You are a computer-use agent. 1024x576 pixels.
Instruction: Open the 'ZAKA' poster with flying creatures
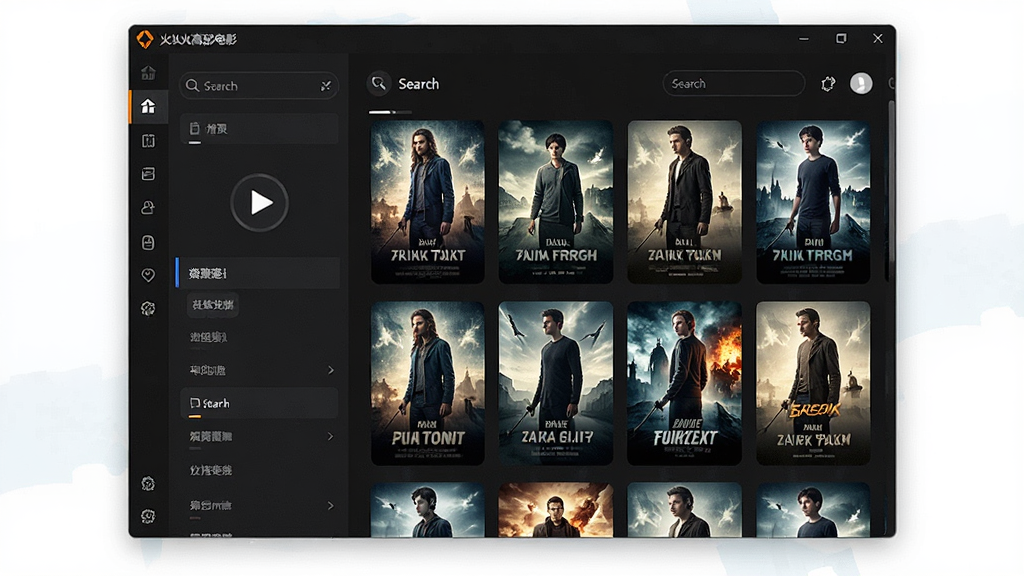tap(556, 383)
